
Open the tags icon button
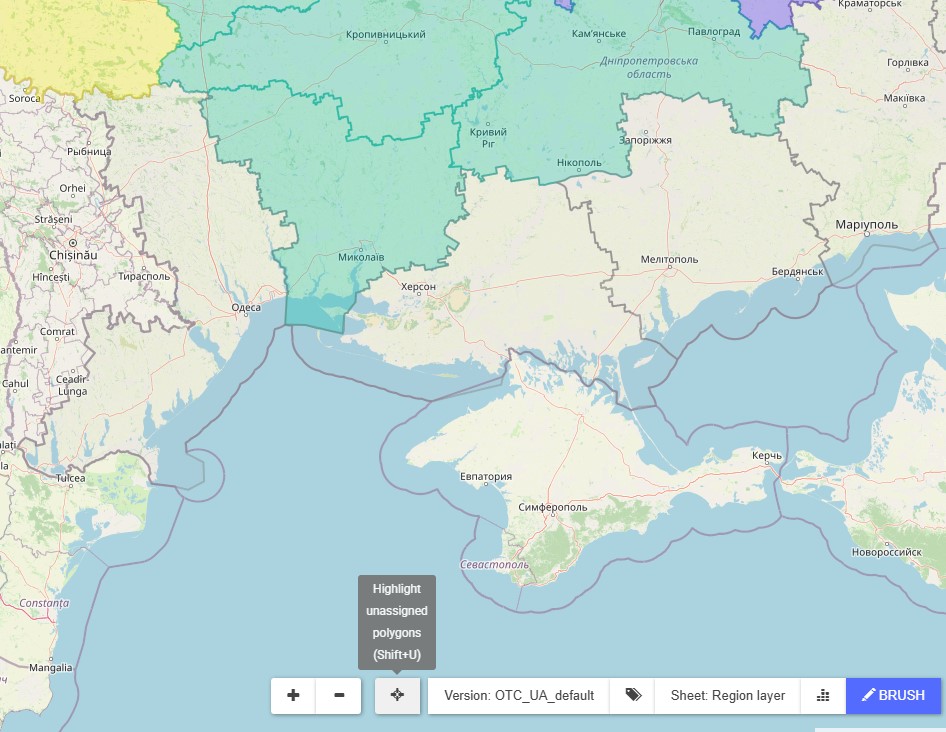click(x=632, y=695)
